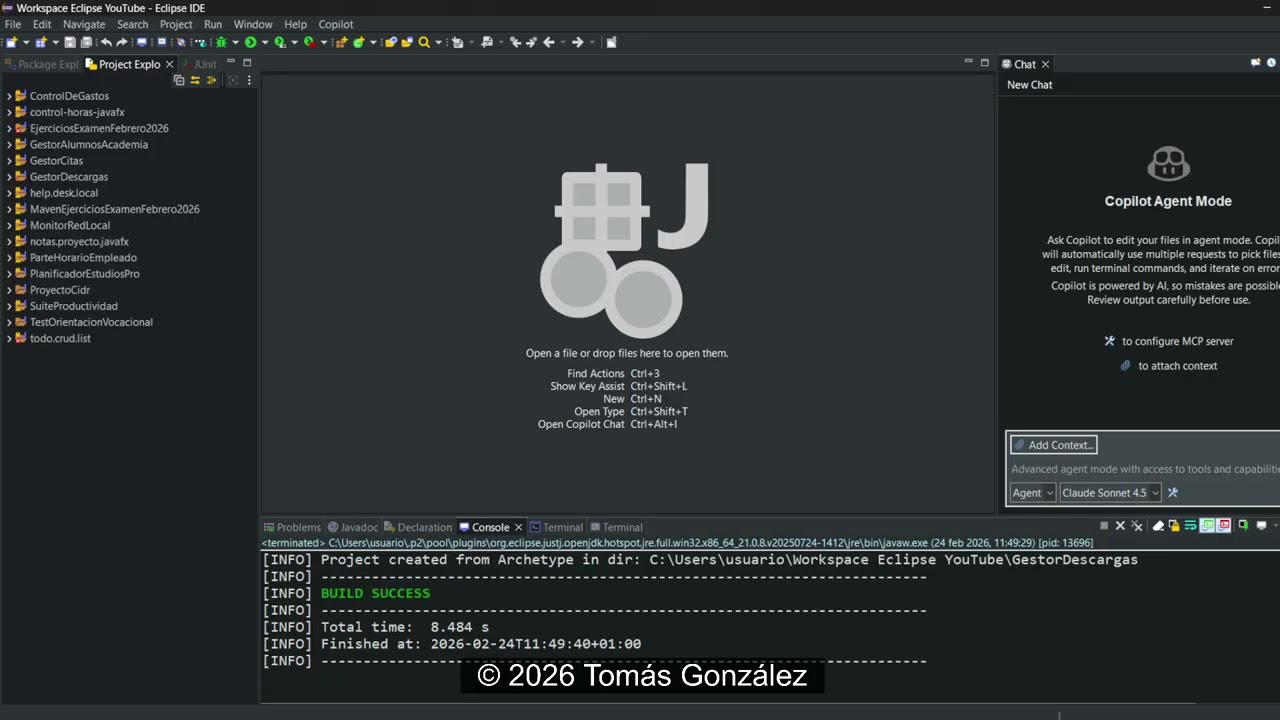The image size is (1280, 720).
Task: Click the Chat view tab
Action: (x=1025, y=64)
